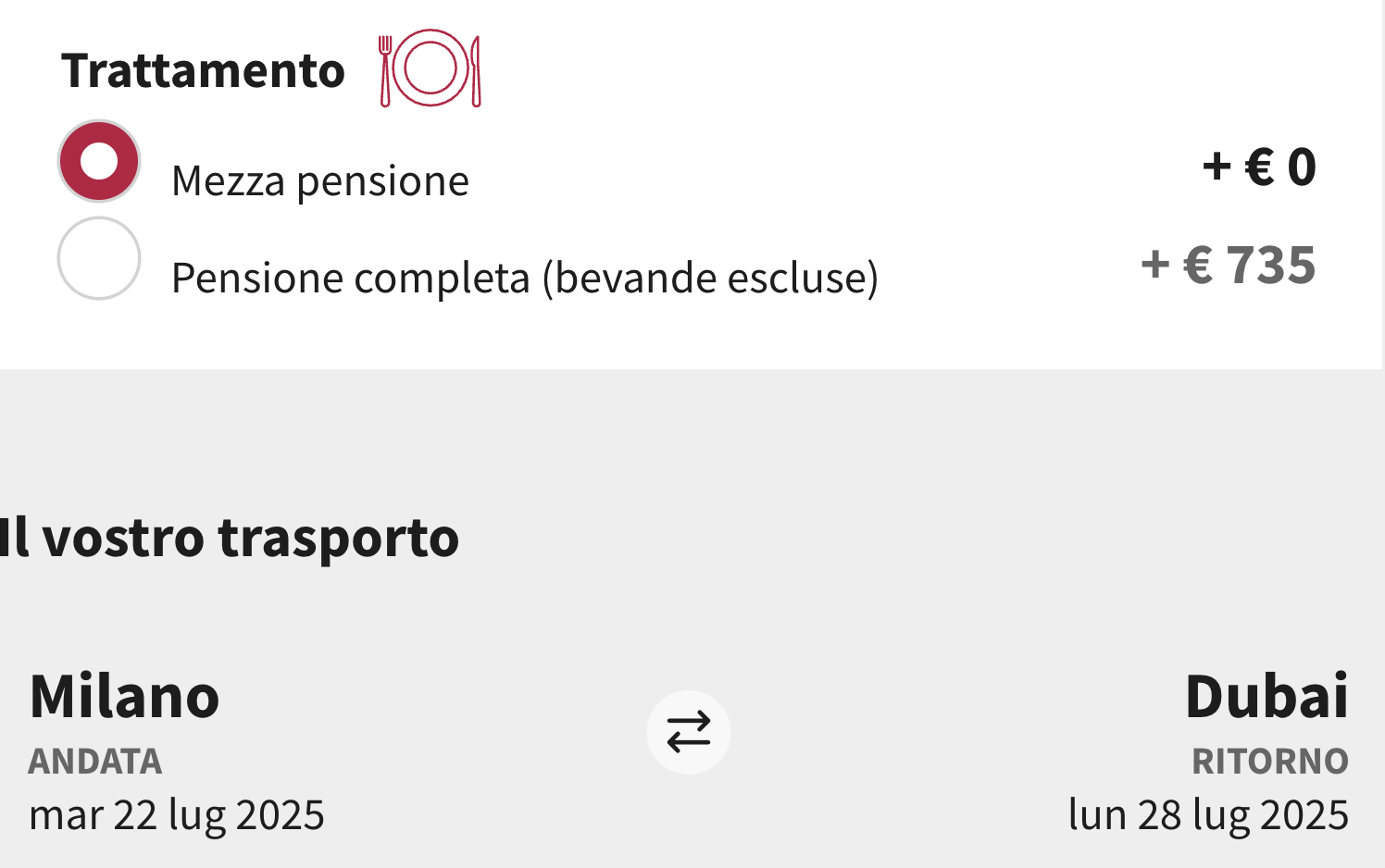
Task: Click the fork on the meal icon
Action: [x=386, y=71]
